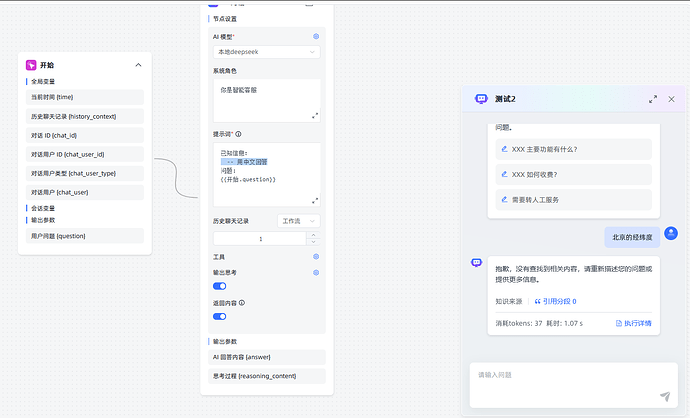Click into the 系统角色 text area
Viewport: 690px width, 418px height.
[x=267, y=101]
